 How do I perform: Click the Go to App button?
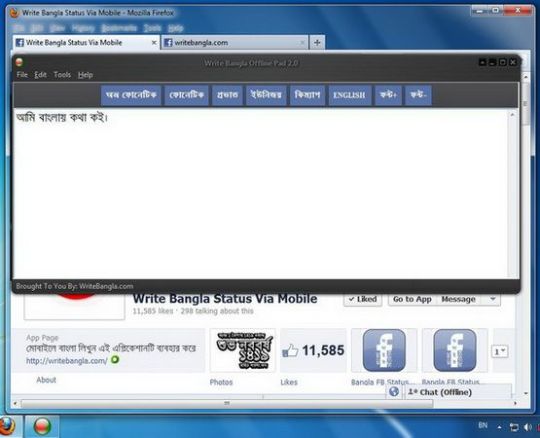click(412, 299)
